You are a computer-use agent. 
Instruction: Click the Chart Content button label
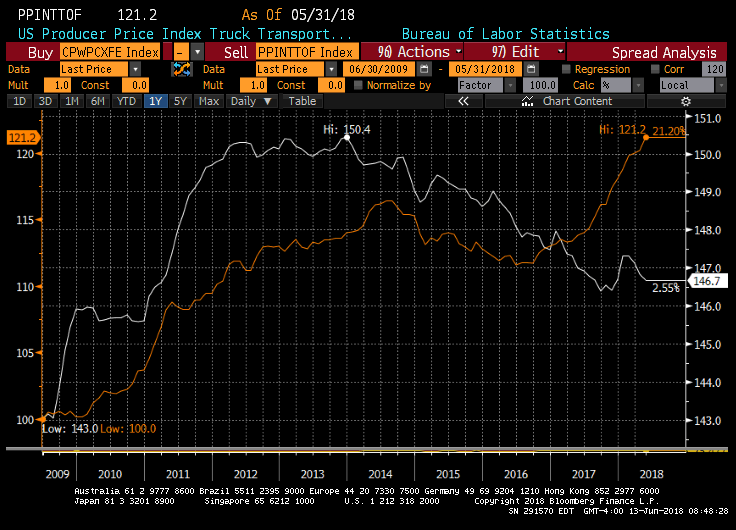pos(577,101)
